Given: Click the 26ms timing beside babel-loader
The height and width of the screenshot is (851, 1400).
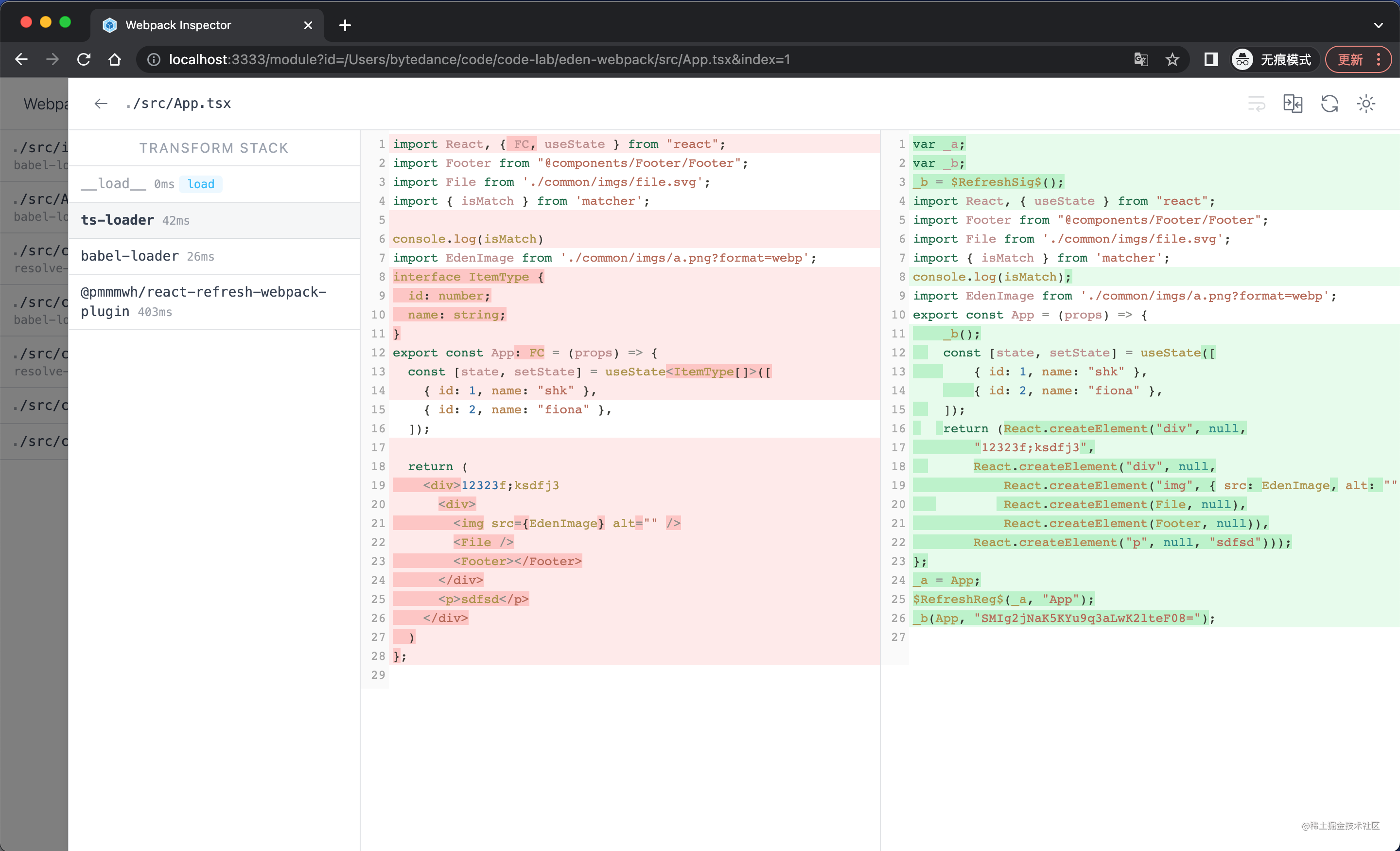Looking at the screenshot, I should (201, 256).
